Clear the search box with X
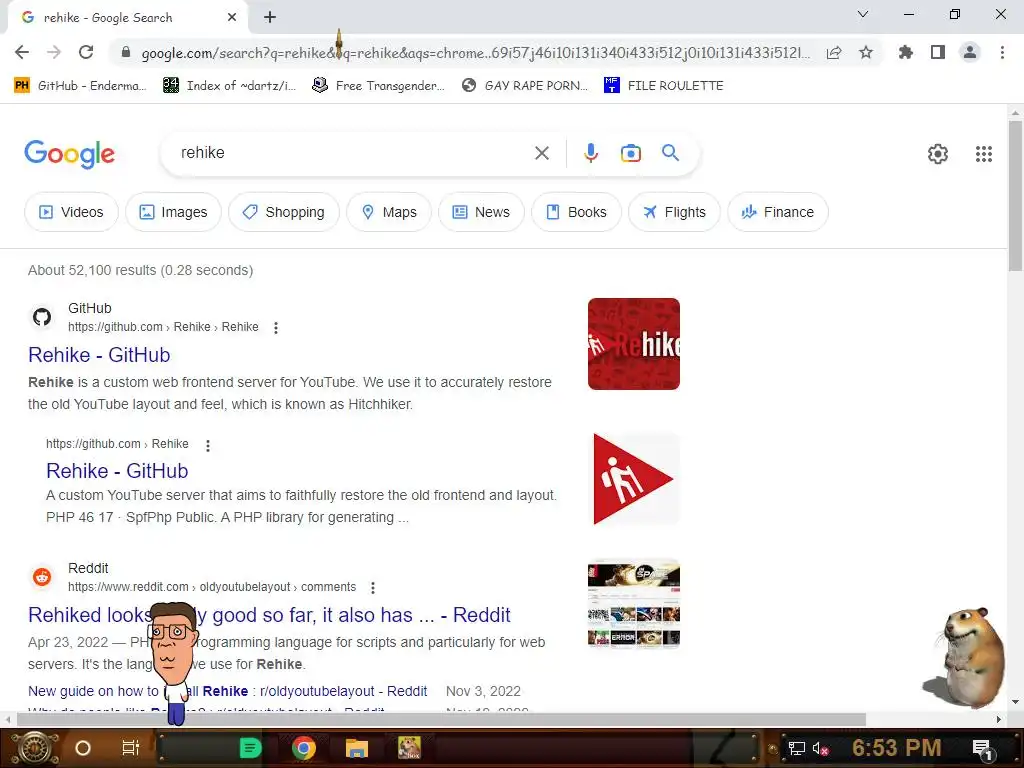Viewport: 1024px width, 768px height. tap(541, 153)
